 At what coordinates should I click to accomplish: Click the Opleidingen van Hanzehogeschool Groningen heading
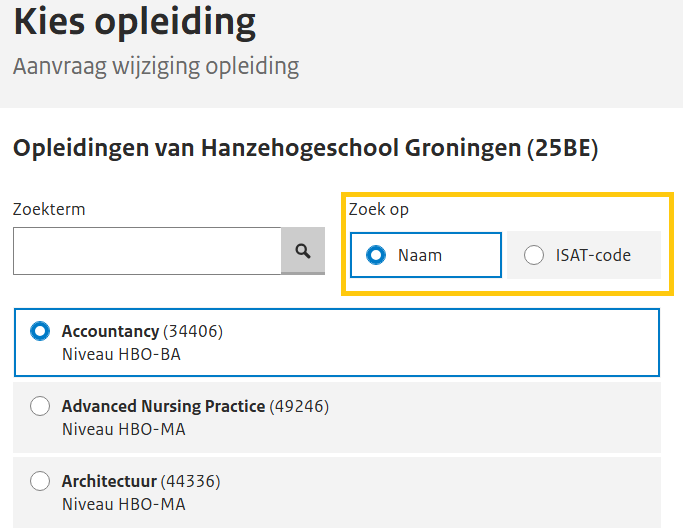coord(305,149)
